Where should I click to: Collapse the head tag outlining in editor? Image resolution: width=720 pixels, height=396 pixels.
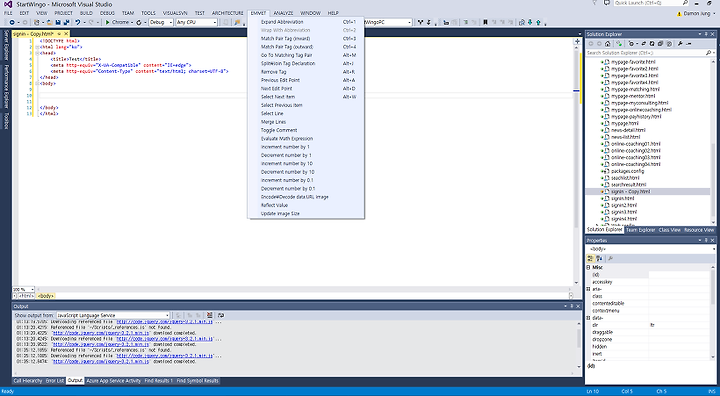37,53
